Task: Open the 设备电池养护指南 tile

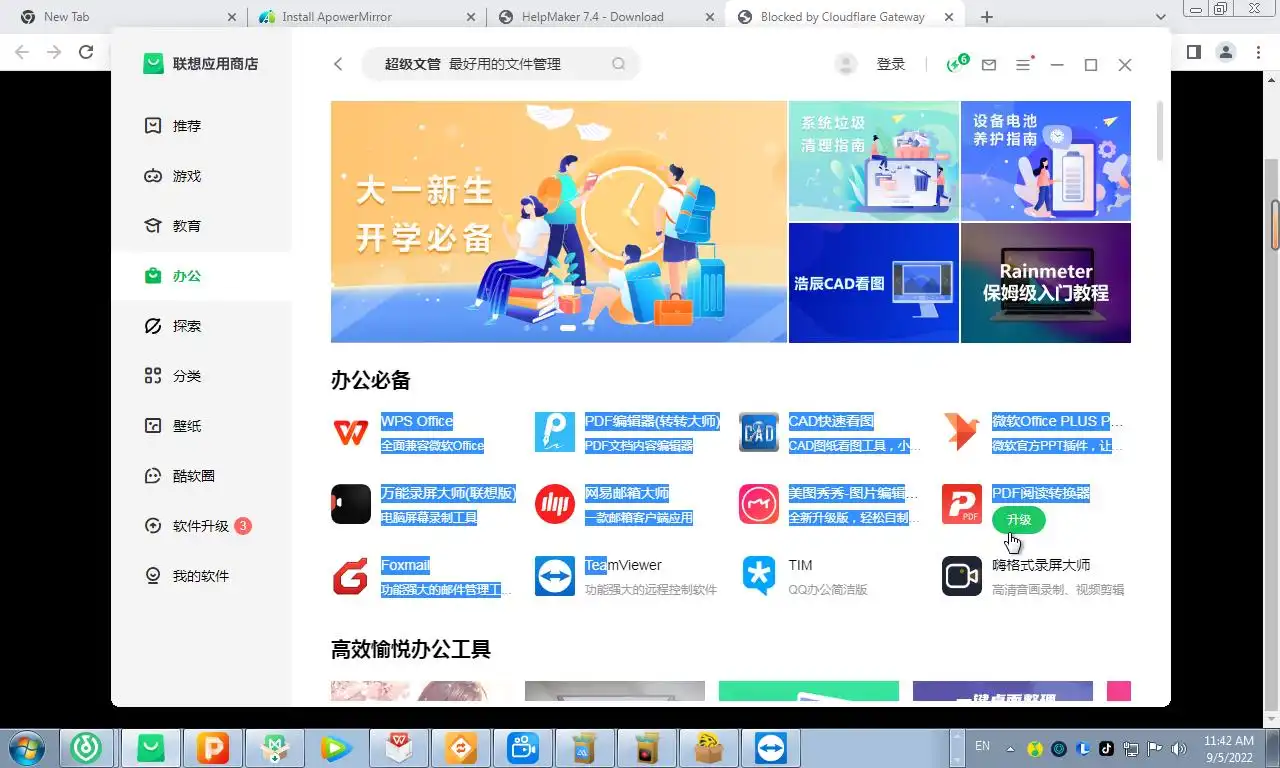Action: (1046, 161)
